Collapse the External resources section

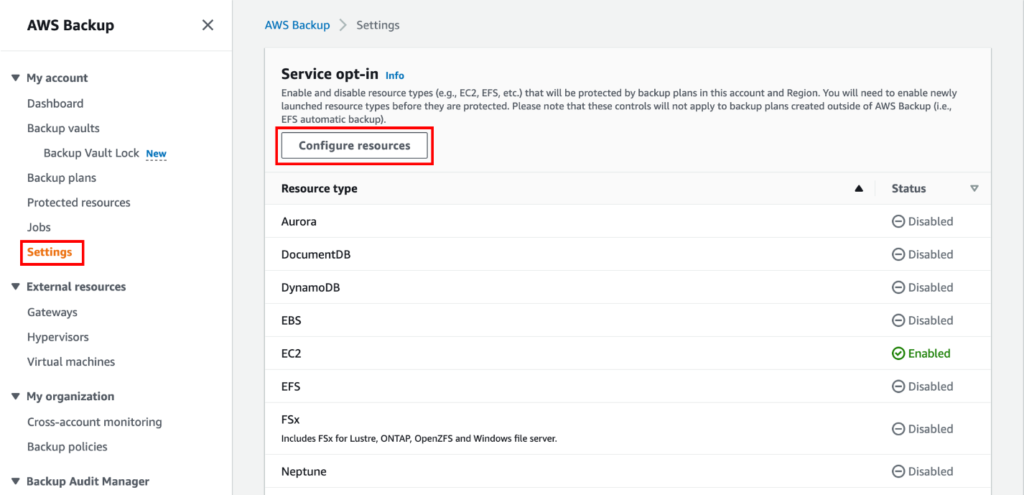click(x=16, y=287)
